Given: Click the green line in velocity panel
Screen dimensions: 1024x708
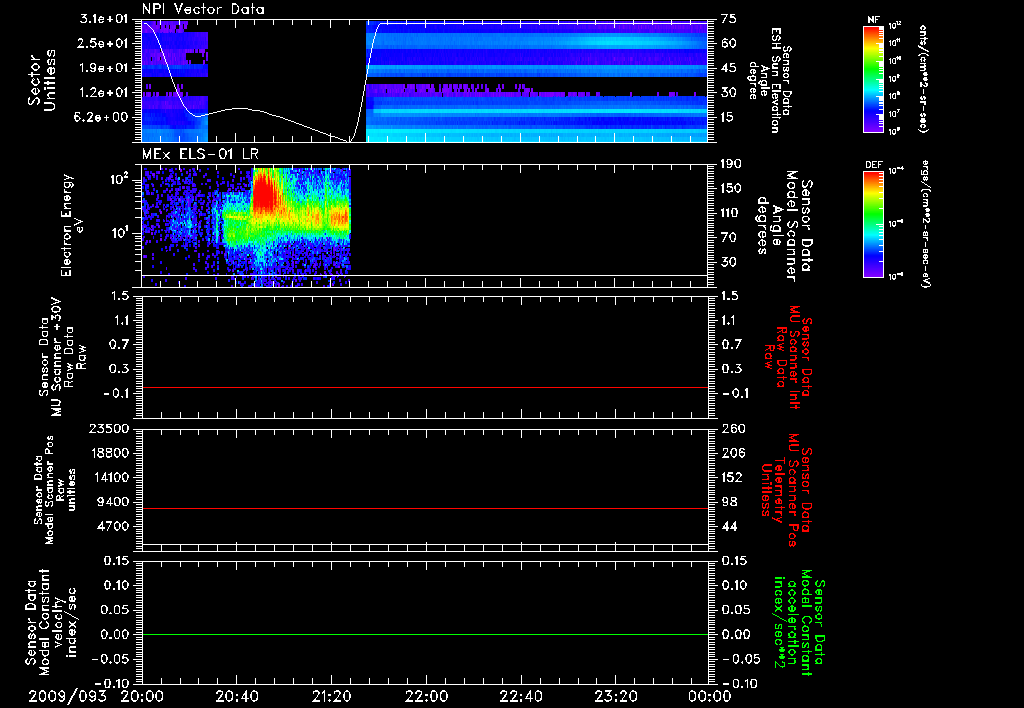Looking at the screenshot, I should [425, 634].
